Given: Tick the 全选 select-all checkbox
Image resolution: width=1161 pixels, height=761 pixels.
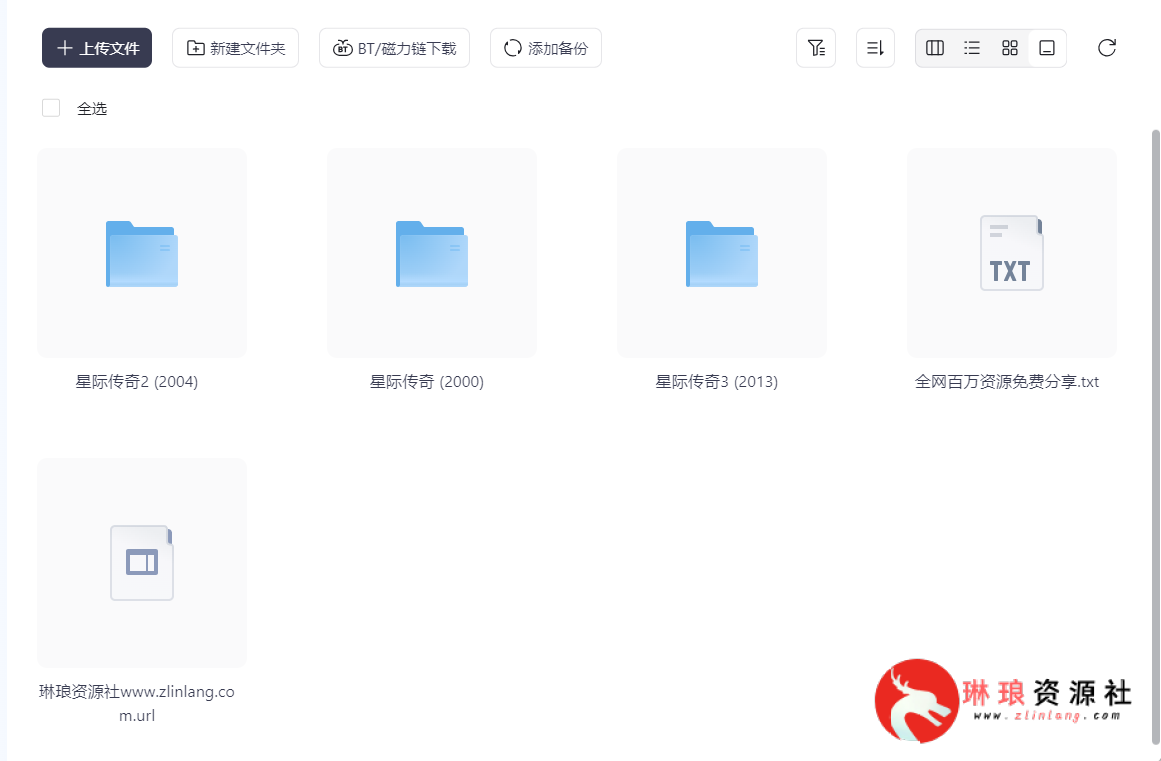Looking at the screenshot, I should click(51, 108).
